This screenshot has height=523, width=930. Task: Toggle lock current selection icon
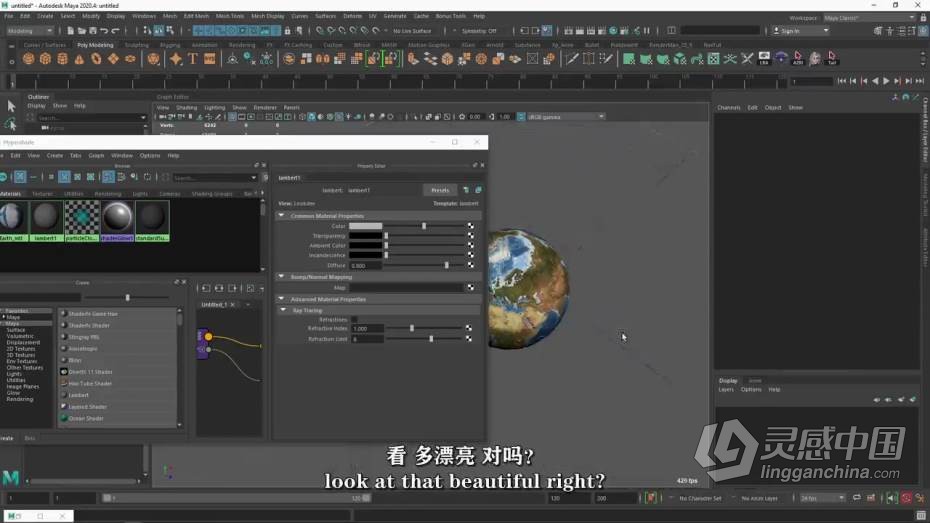(x=288, y=31)
